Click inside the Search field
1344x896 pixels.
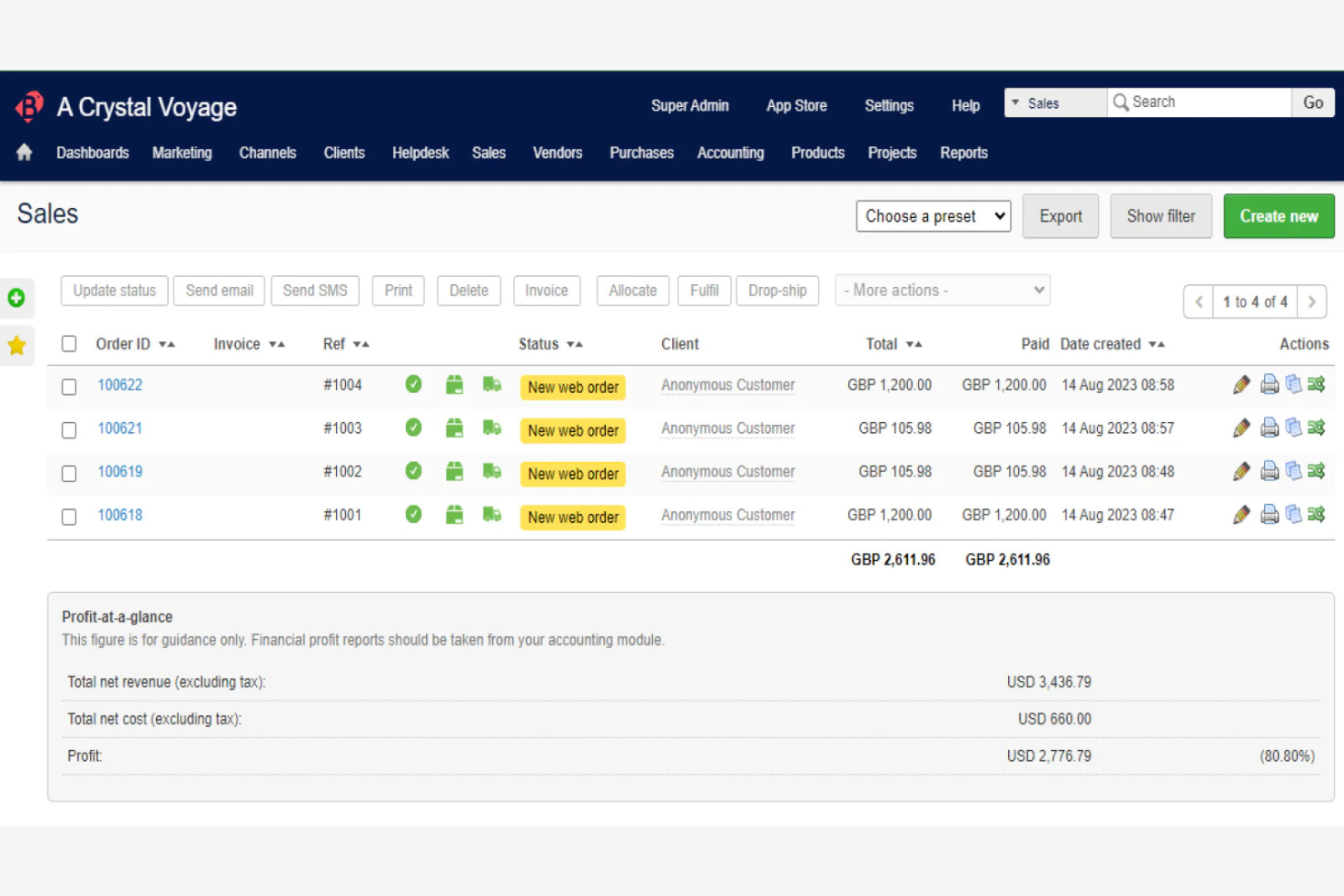pos(1199,102)
